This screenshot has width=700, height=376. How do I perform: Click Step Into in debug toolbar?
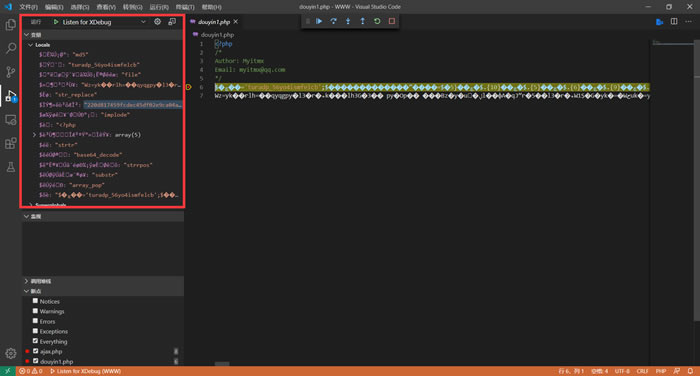[348, 21]
